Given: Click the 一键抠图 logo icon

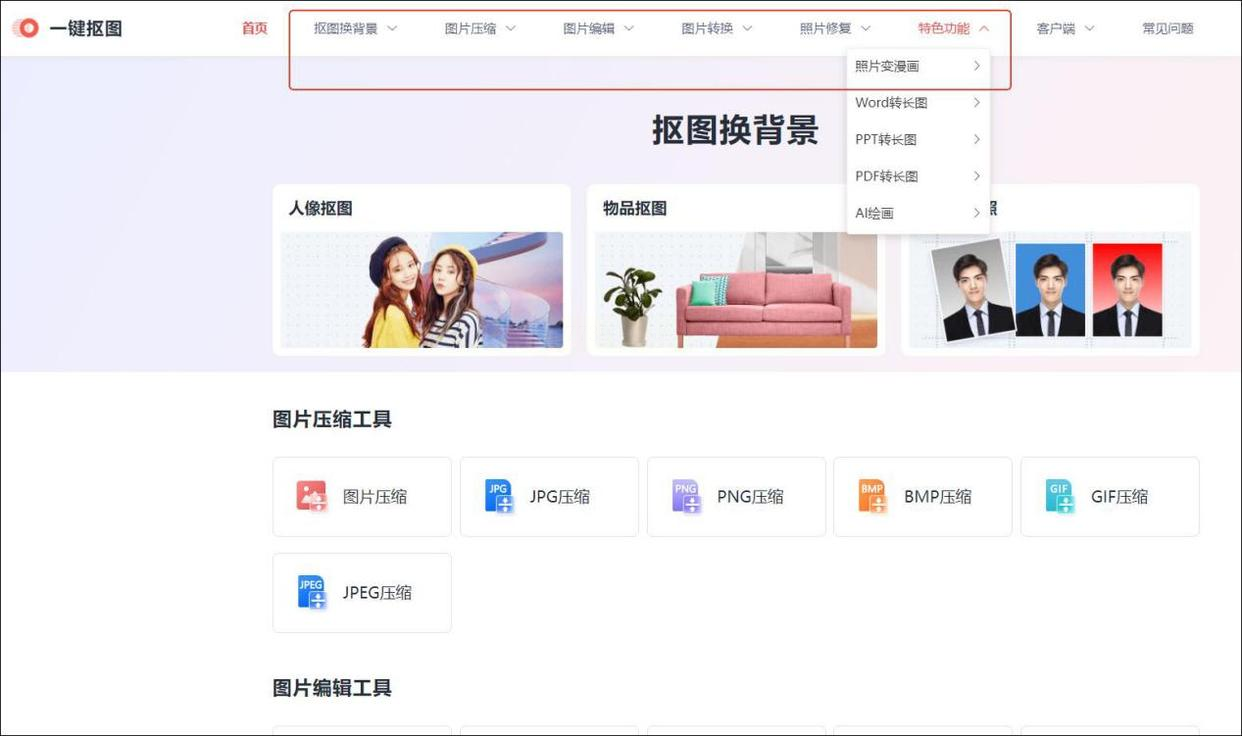Looking at the screenshot, I should click(x=26, y=28).
